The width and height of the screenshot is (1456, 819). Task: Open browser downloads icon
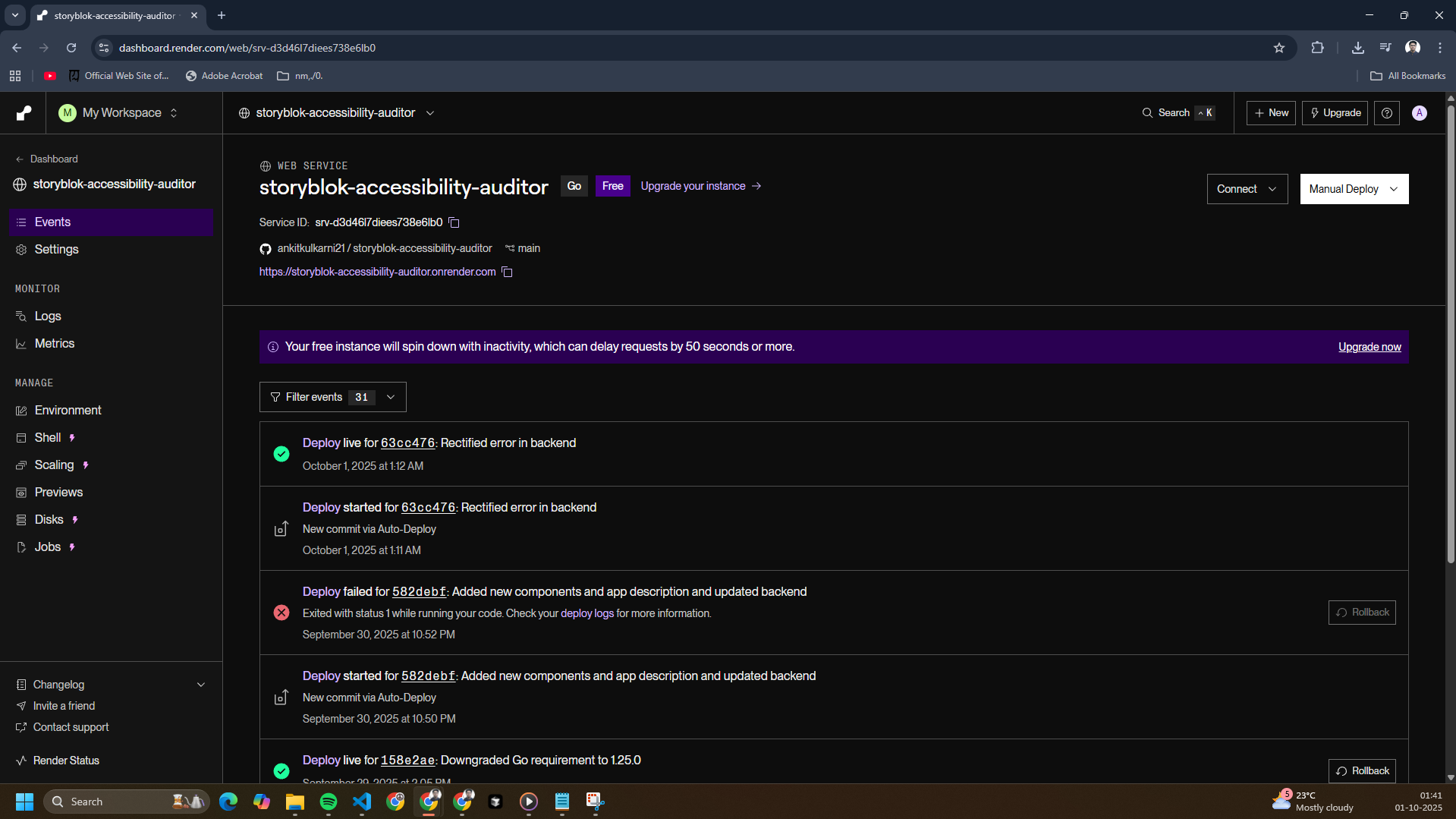(x=1357, y=48)
